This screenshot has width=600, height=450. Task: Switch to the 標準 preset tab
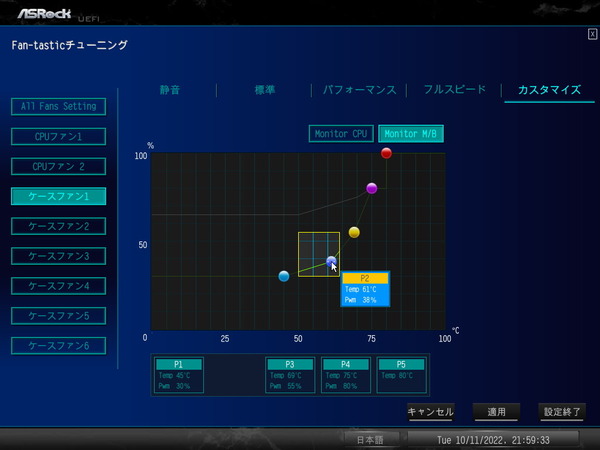pos(265,90)
